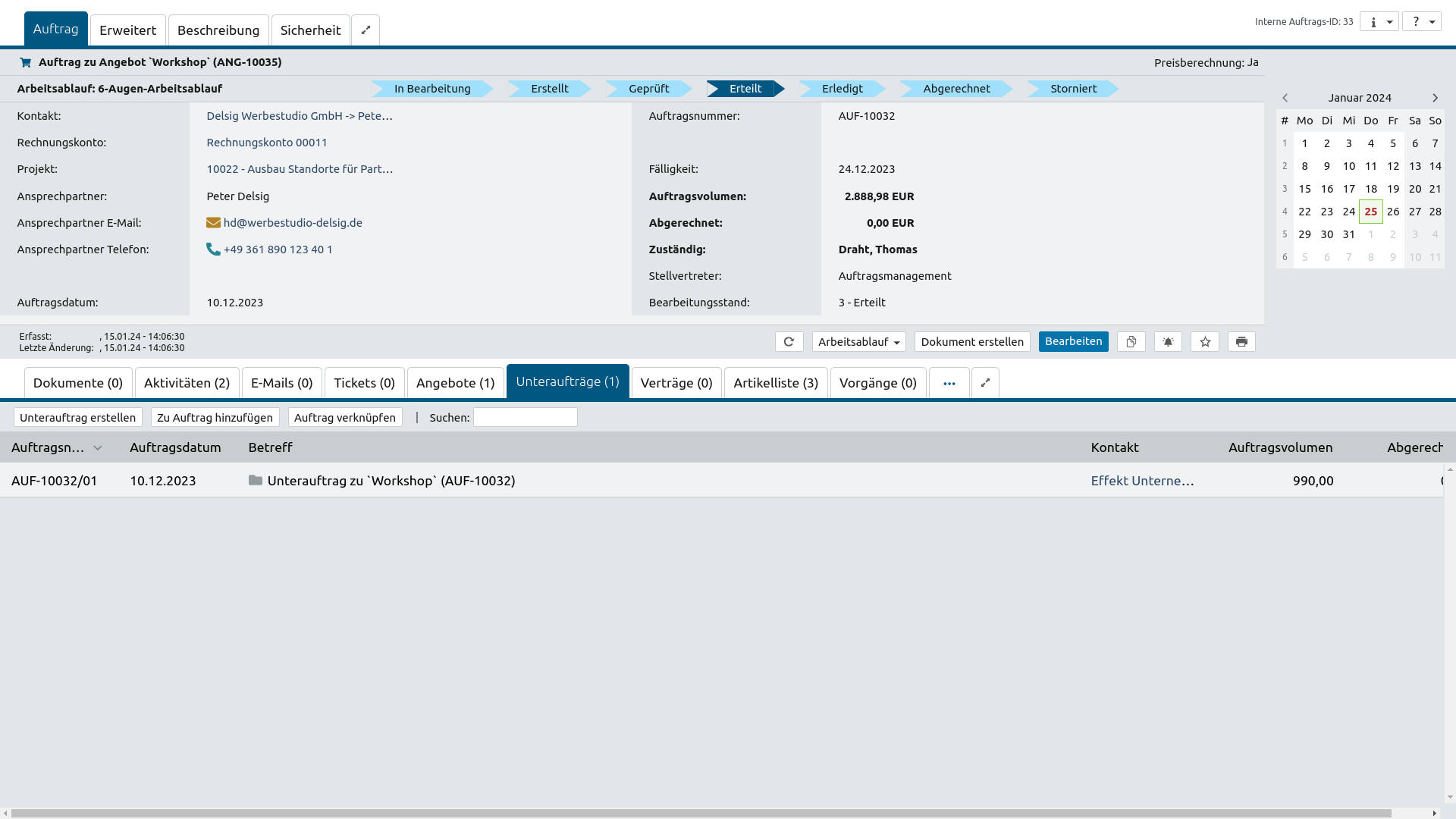Click Unterauftrag erstellen button
The height and width of the screenshot is (819, 1456).
point(77,418)
